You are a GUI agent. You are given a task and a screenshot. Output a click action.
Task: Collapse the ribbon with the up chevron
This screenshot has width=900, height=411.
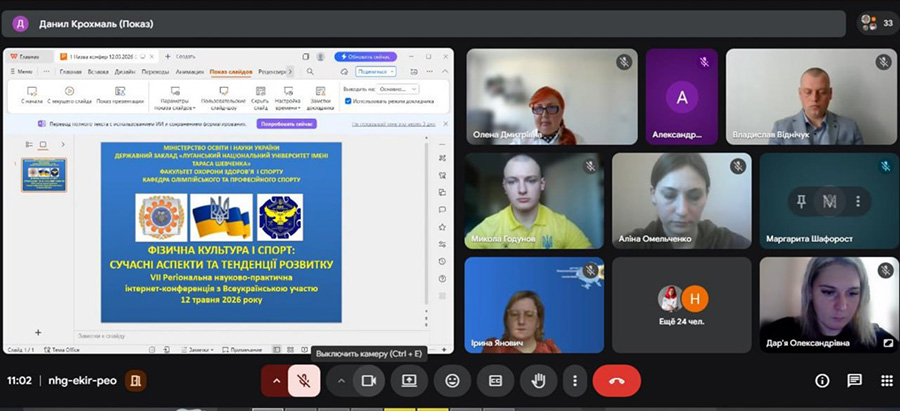tap(445, 72)
